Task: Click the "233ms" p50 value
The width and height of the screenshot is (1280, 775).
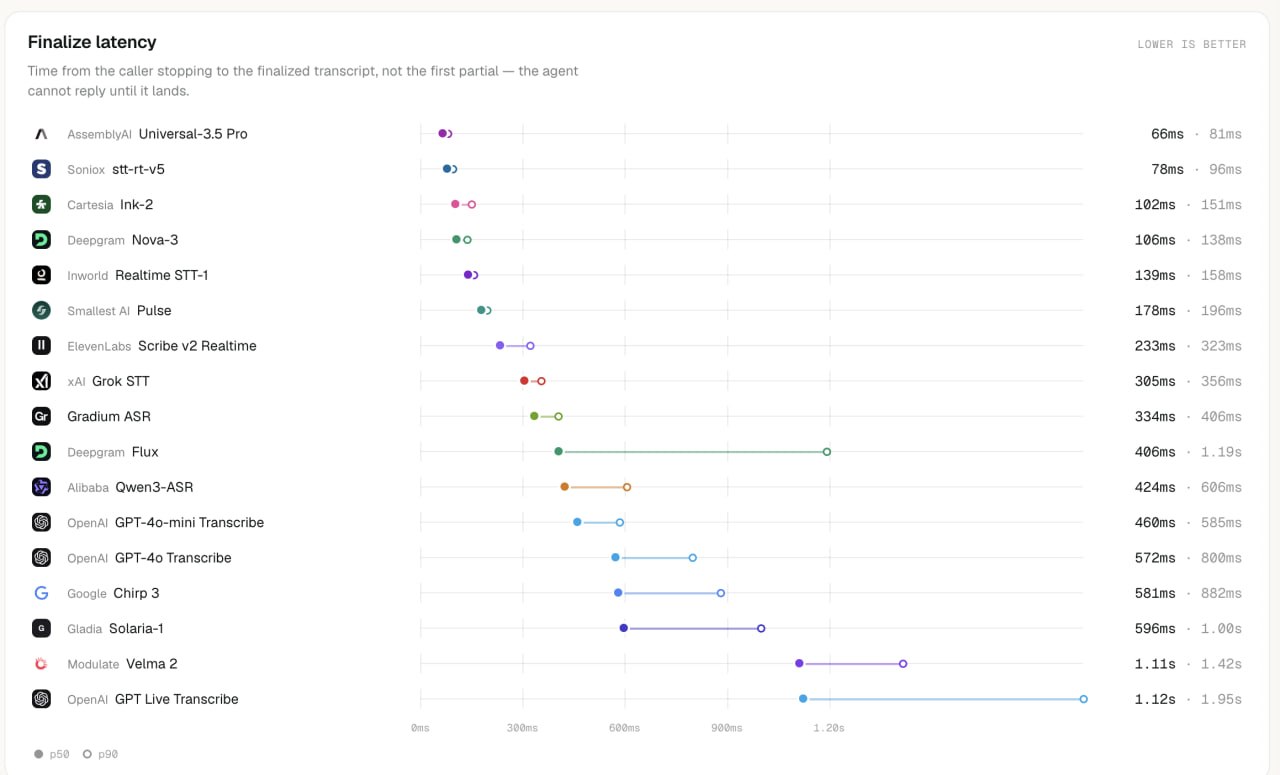Action: (1155, 346)
